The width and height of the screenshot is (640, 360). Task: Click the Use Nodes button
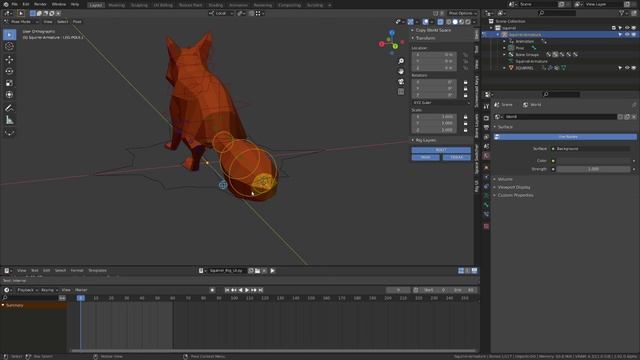(x=565, y=137)
